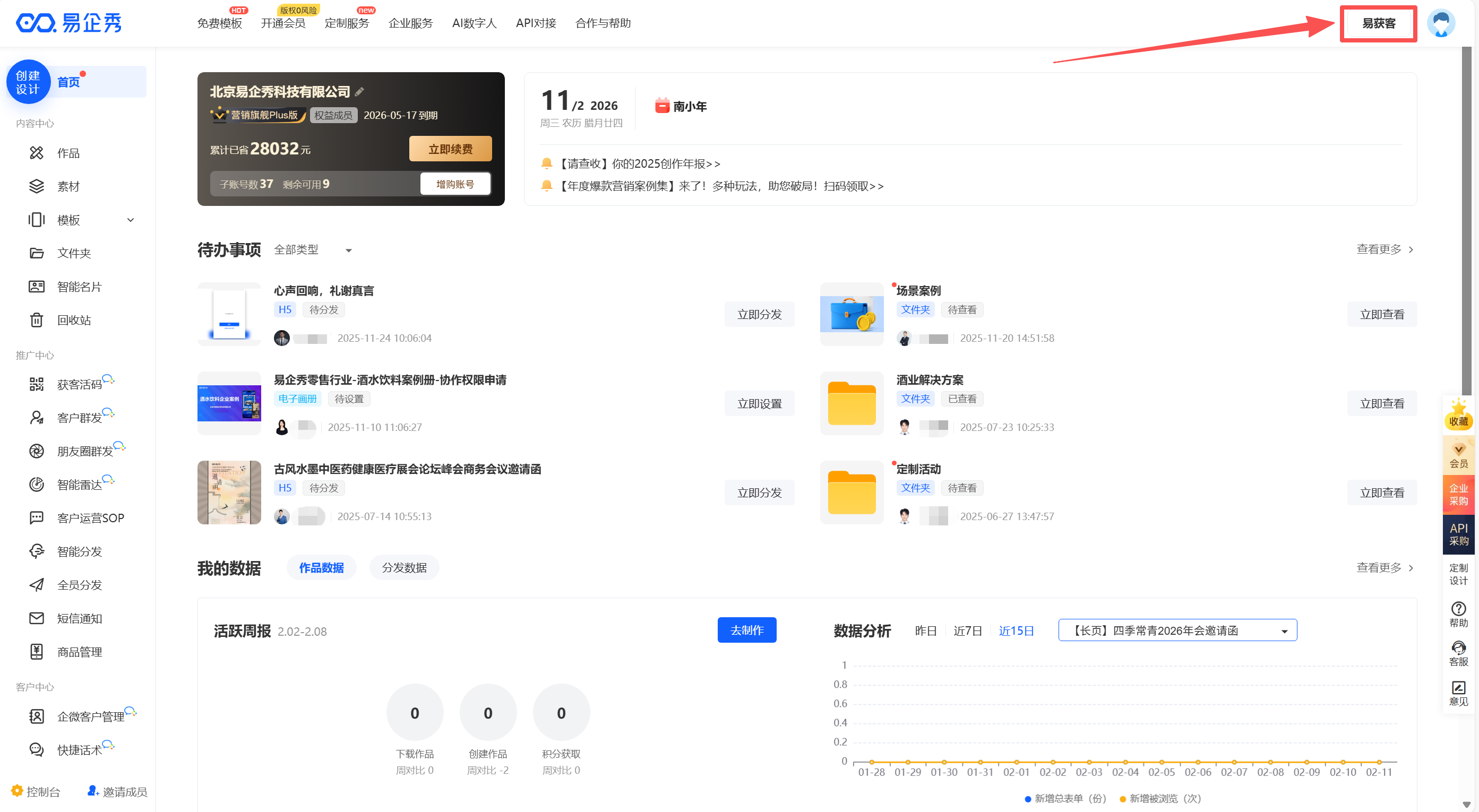Expand the 模板 sidebar submenu chevron
The width and height of the screenshot is (1479, 812).
click(x=131, y=220)
